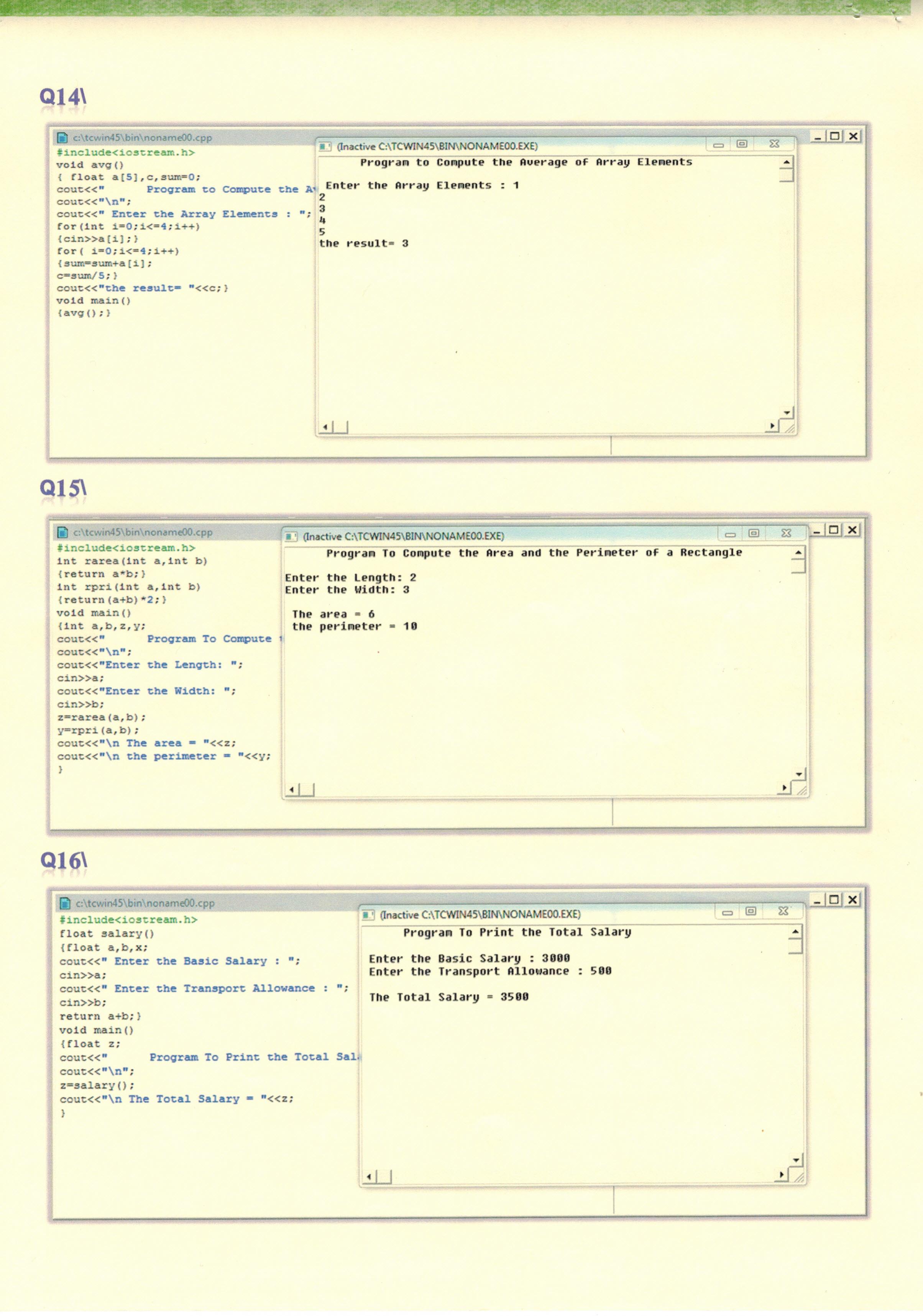Click the line "{int a,b,z,y;"
Viewport: 923px width, 1316px height.
102,626
